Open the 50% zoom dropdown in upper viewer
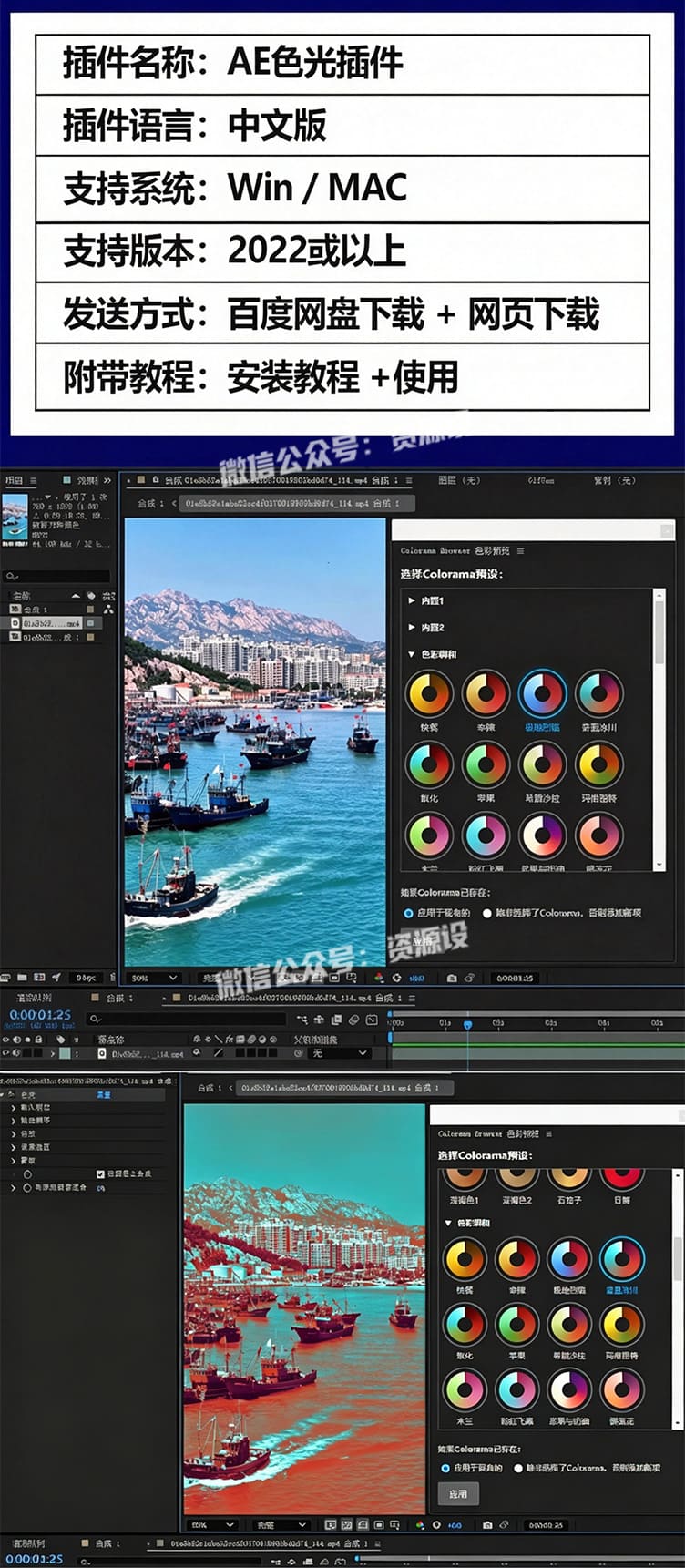This screenshot has height=1568, width=685. 153,978
